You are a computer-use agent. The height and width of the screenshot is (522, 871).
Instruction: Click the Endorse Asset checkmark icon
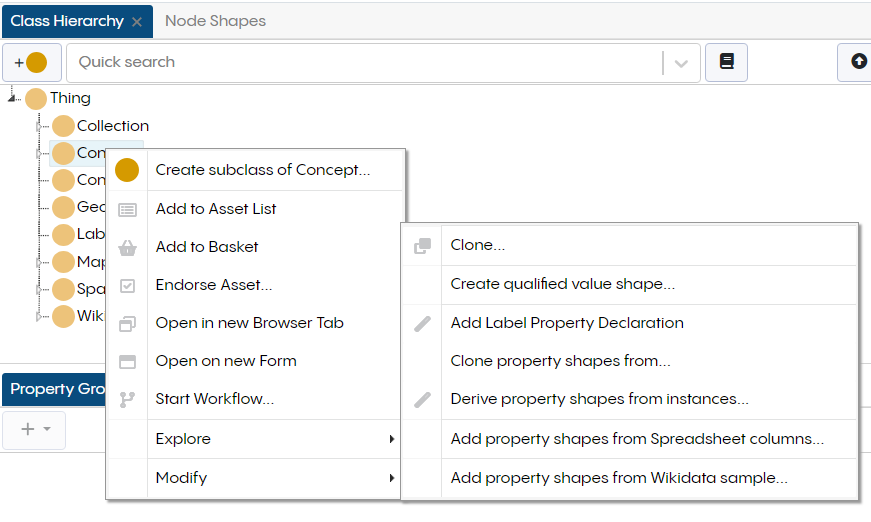click(127, 286)
